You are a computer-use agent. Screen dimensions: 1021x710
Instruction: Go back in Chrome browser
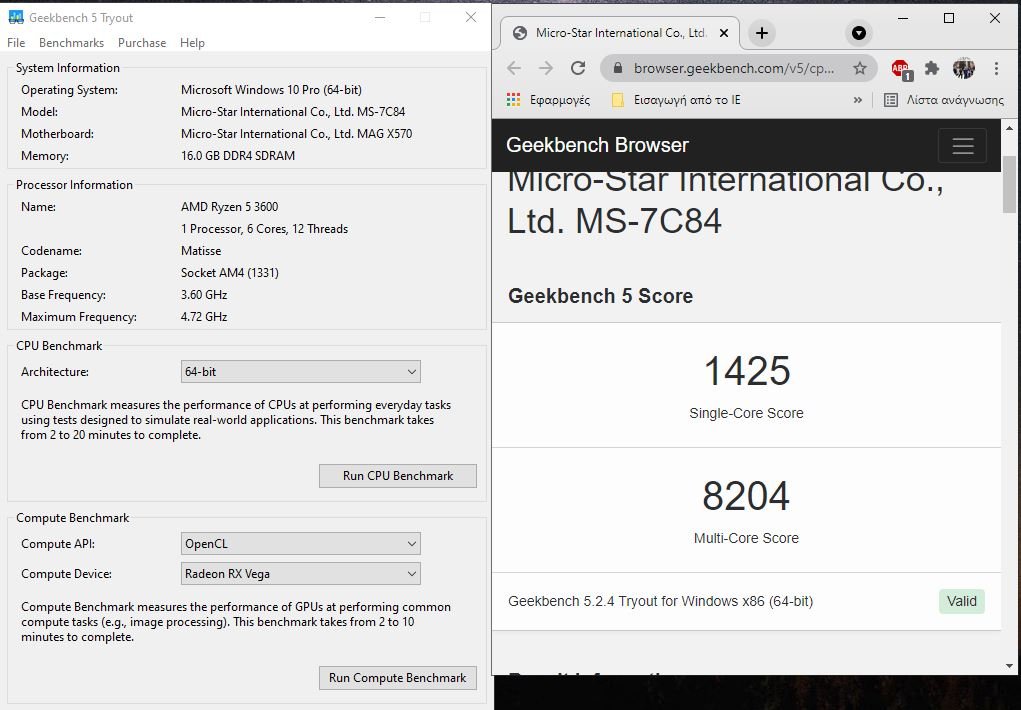coord(514,68)
